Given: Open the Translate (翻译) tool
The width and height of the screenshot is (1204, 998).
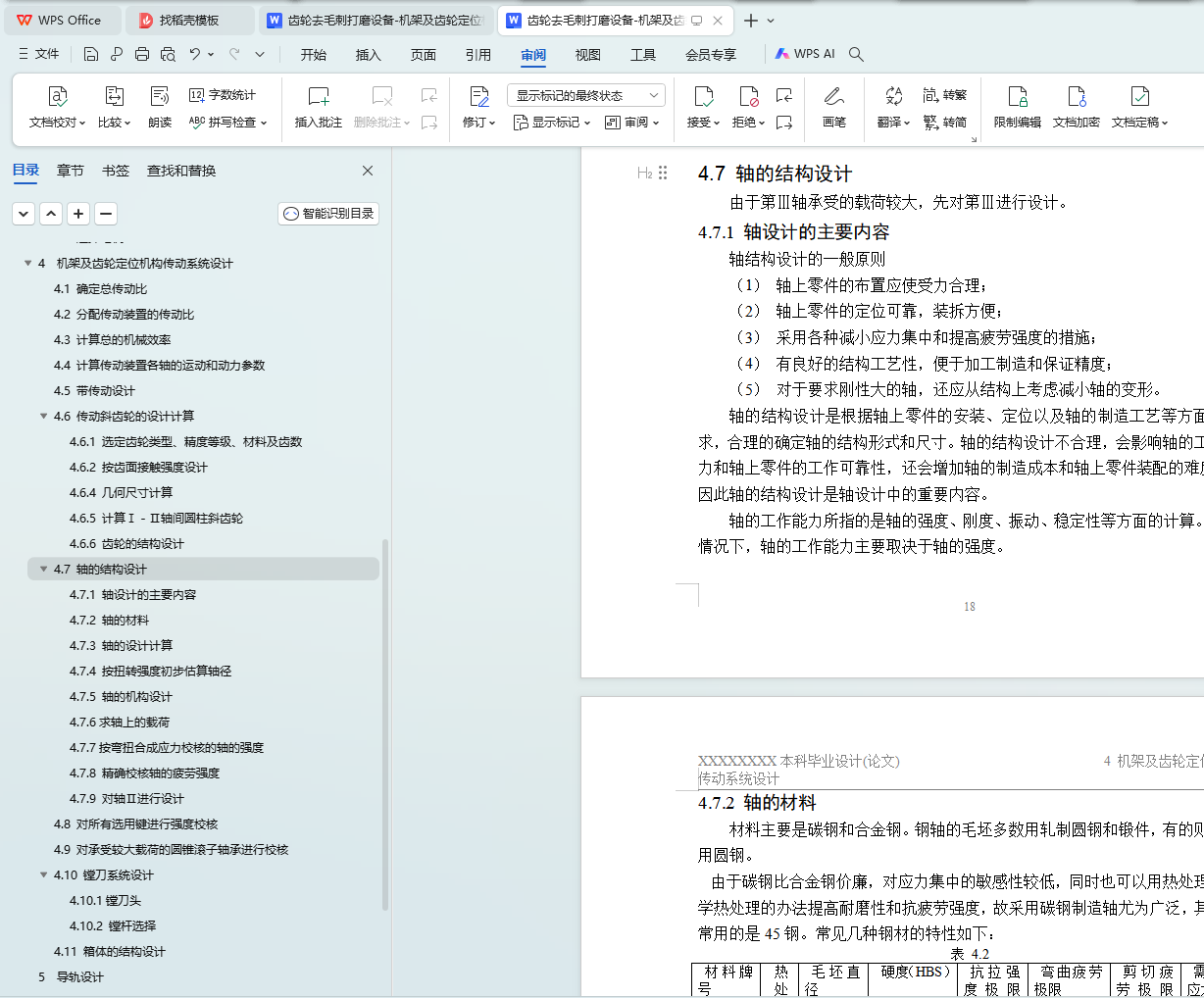Looking at the screenshot, I should click(893, 109).
